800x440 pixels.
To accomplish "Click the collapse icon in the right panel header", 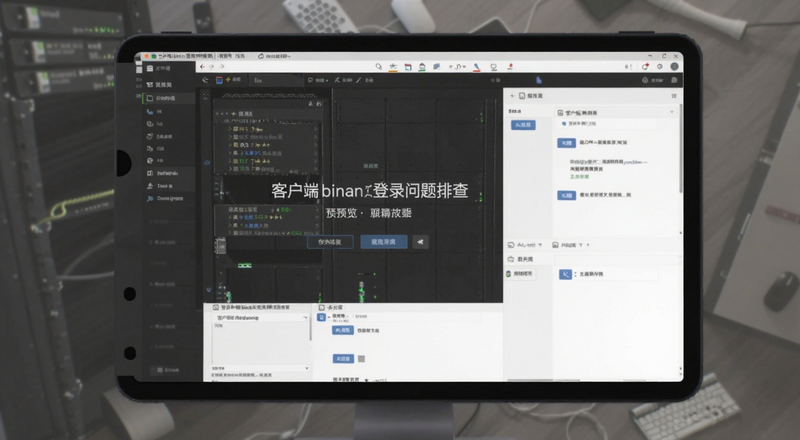I will point(674,96).
